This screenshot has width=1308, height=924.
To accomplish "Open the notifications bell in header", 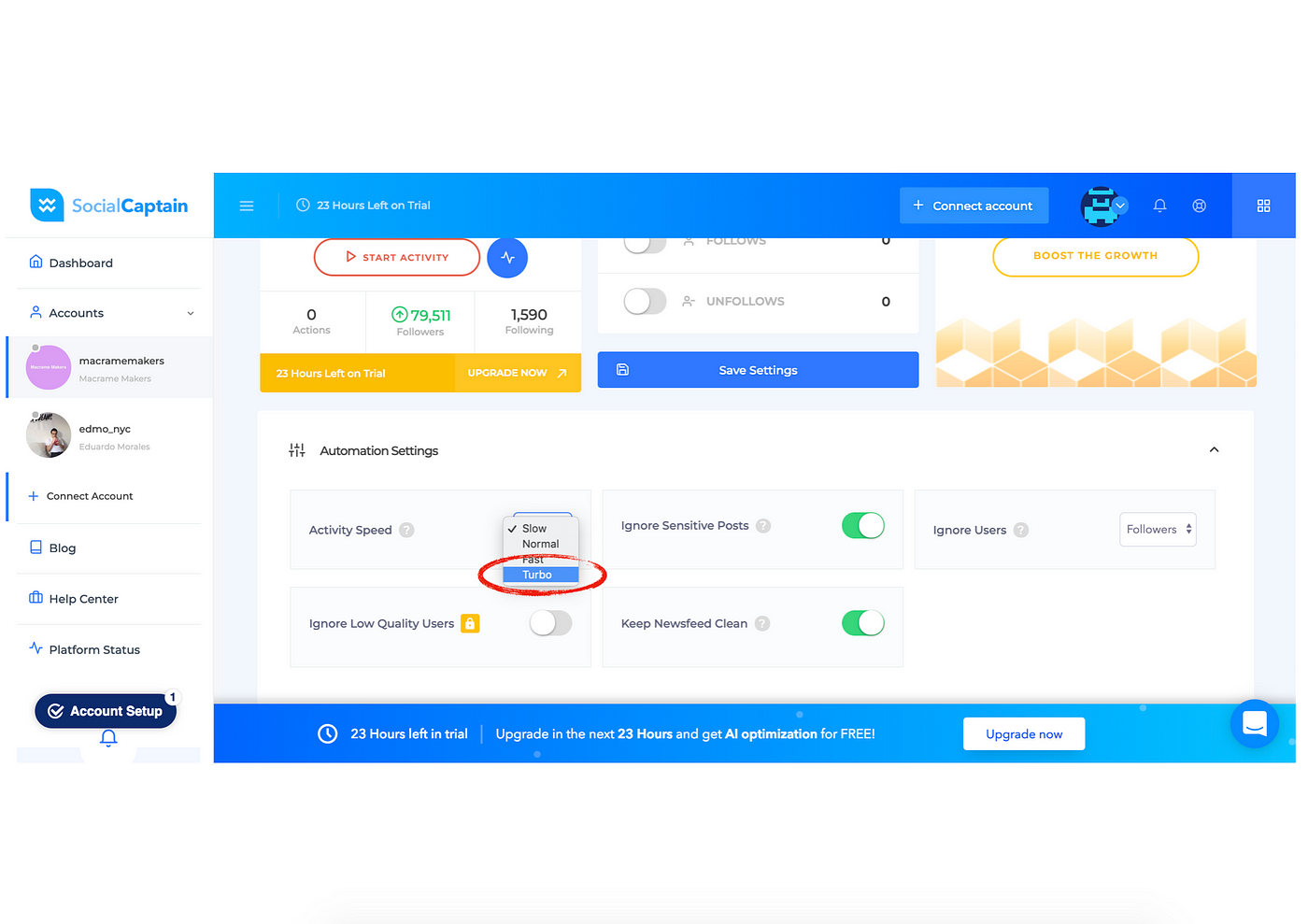I will click(x=1159, y=206).
